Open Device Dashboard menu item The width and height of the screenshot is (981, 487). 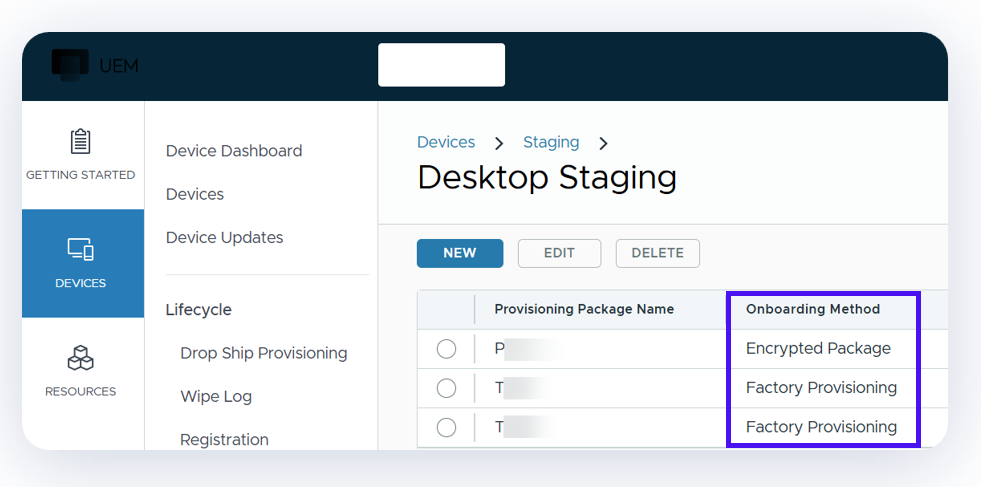(233, 151)
